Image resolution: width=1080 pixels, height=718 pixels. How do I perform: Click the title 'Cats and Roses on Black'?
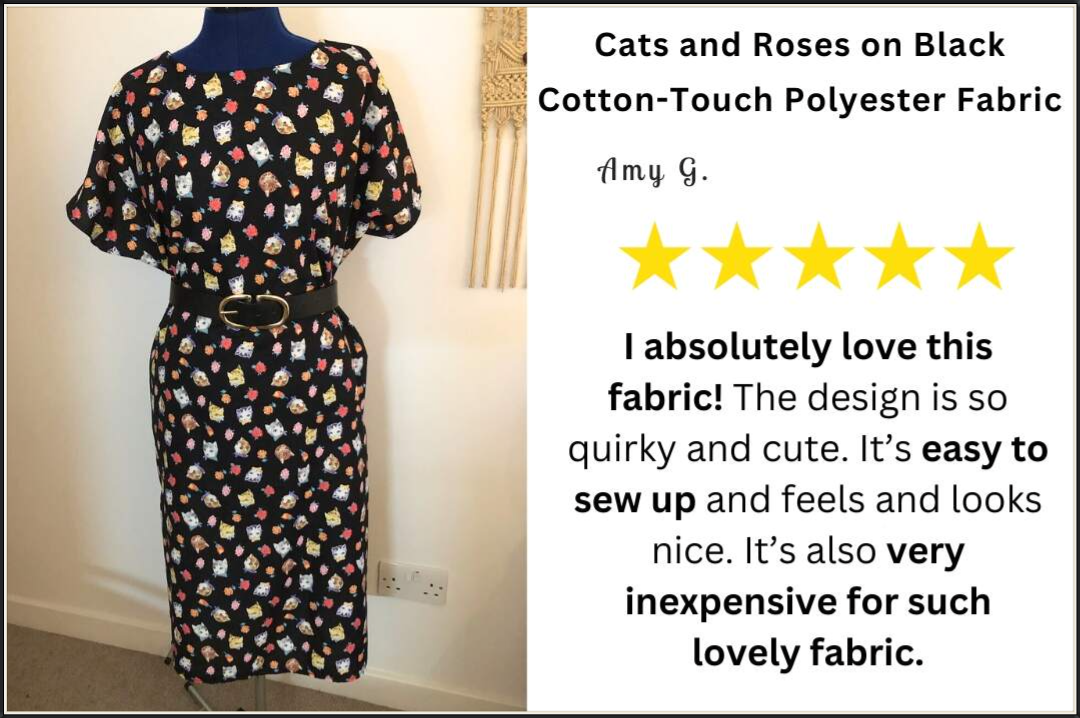pos(800,45)
